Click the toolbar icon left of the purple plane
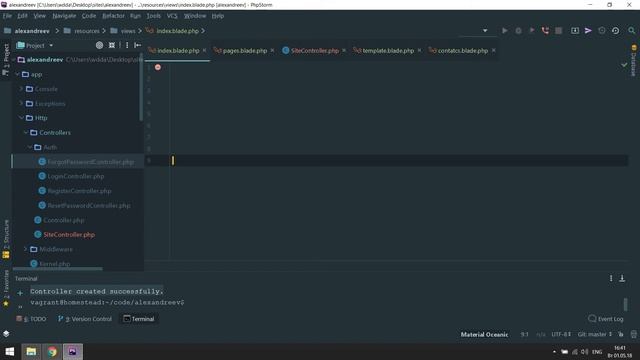Viewport: 640px width, 360px height. [x=575, y=31]
